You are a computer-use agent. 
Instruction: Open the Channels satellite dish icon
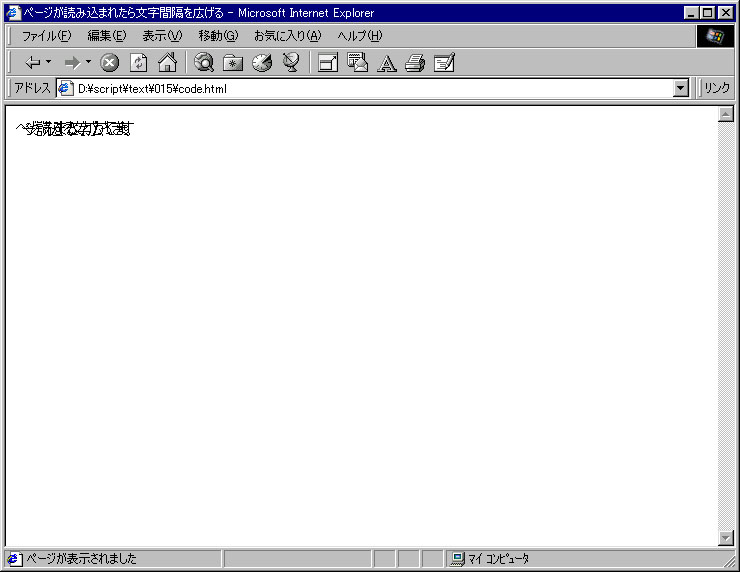click(291, 62)
